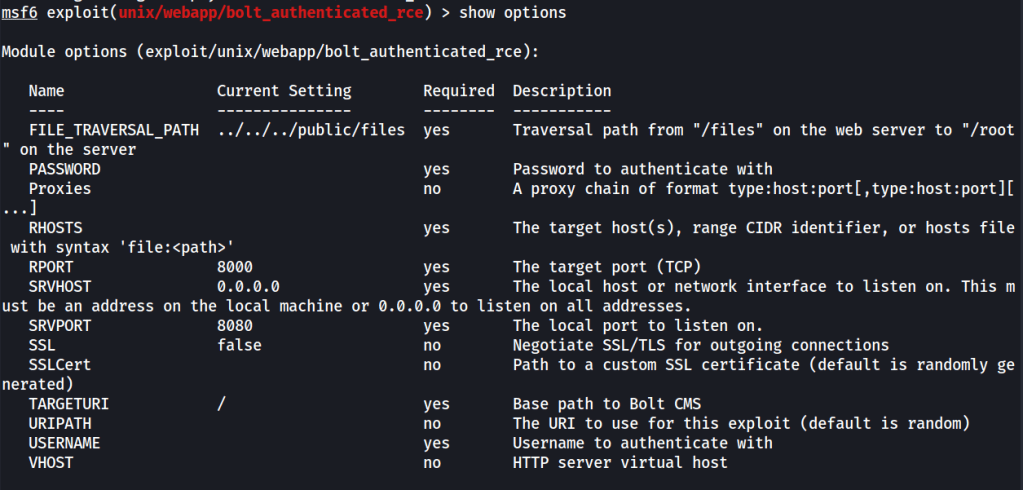Select the PASSWORD option name
The image size is (1023, 490).
coord(65,169)
